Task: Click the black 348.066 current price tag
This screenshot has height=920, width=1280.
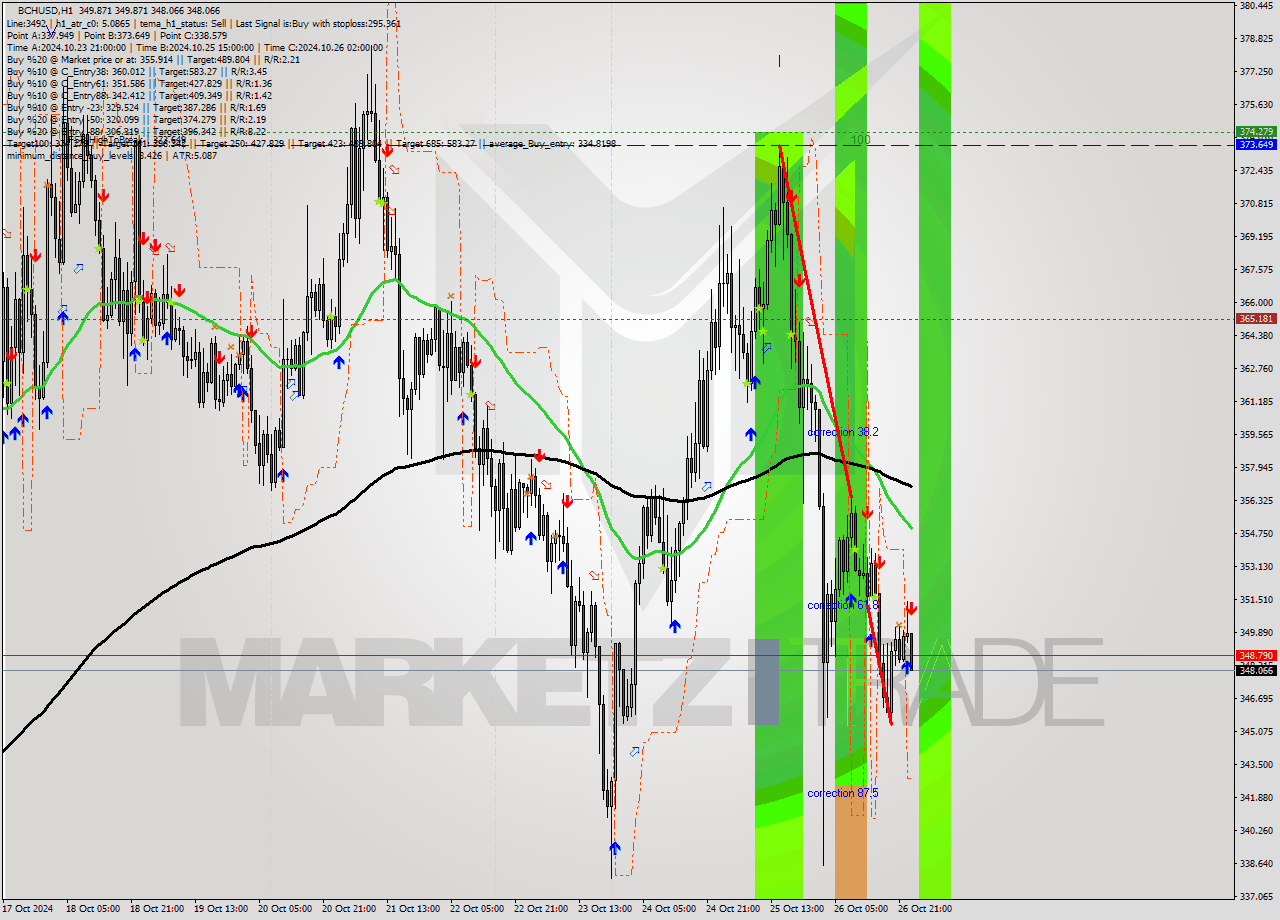Action: (x=1256, y=671)
